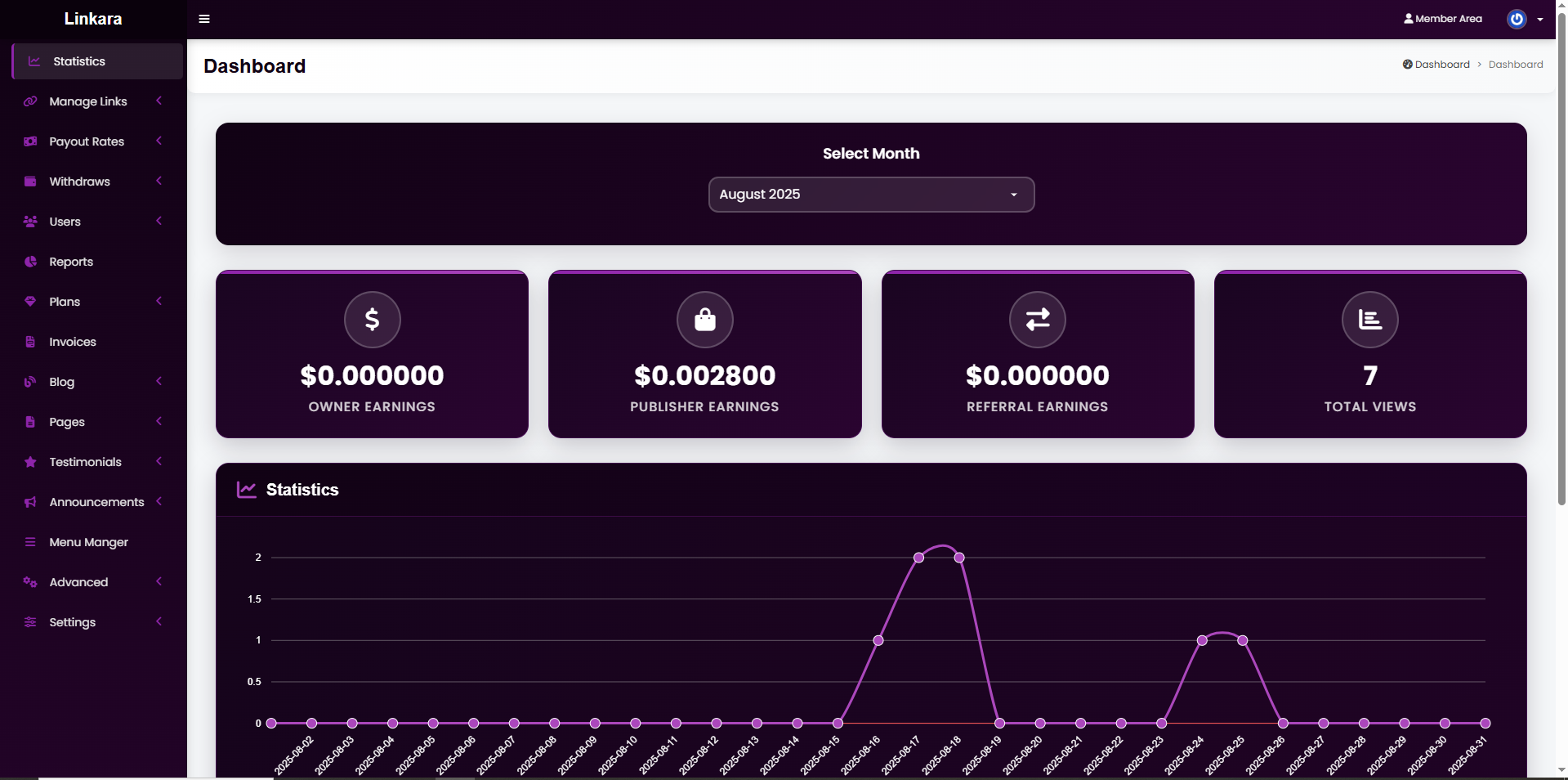Click the power avatar icon in header
1568x780 pixels.
pos(1517,19)
